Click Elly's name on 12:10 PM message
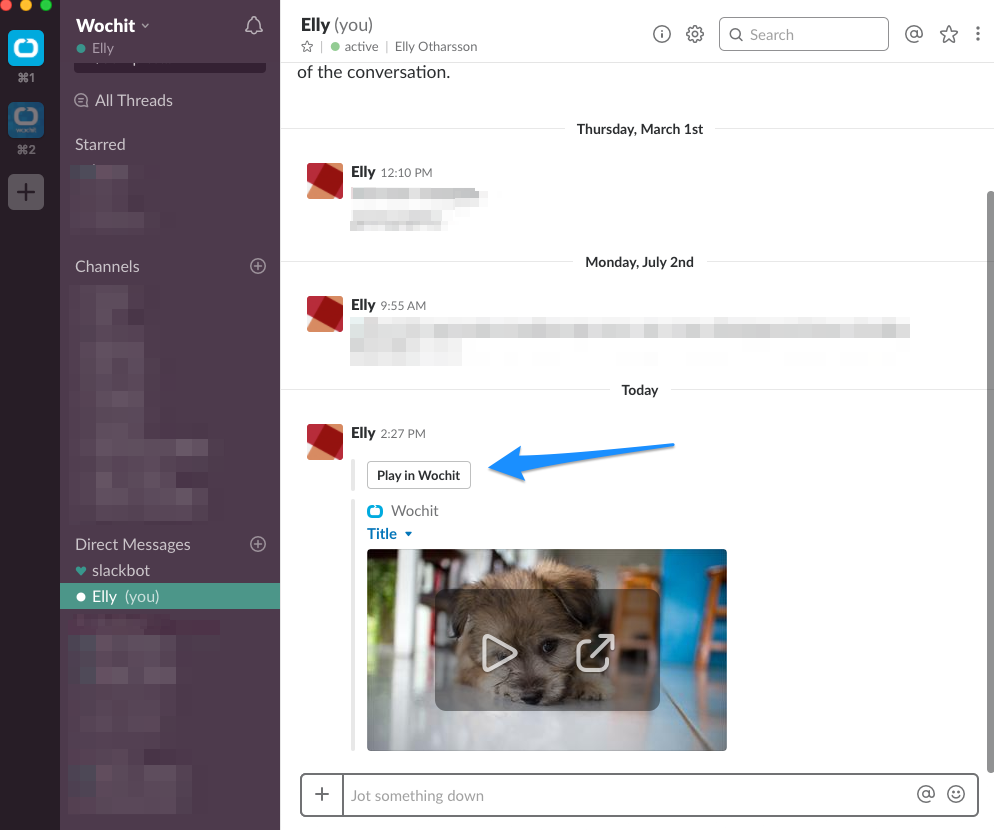 [363, 172]
